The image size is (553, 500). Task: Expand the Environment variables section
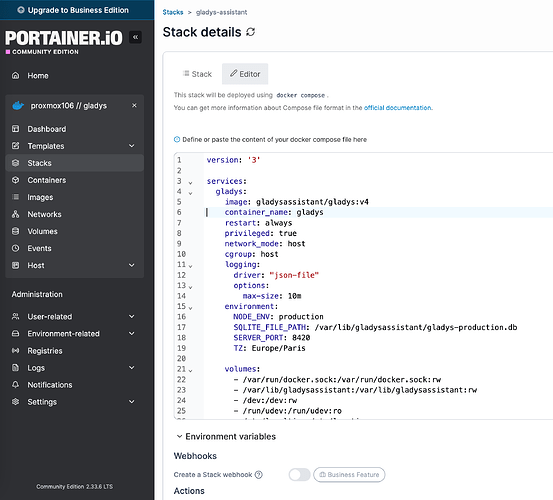coord(226,437)
